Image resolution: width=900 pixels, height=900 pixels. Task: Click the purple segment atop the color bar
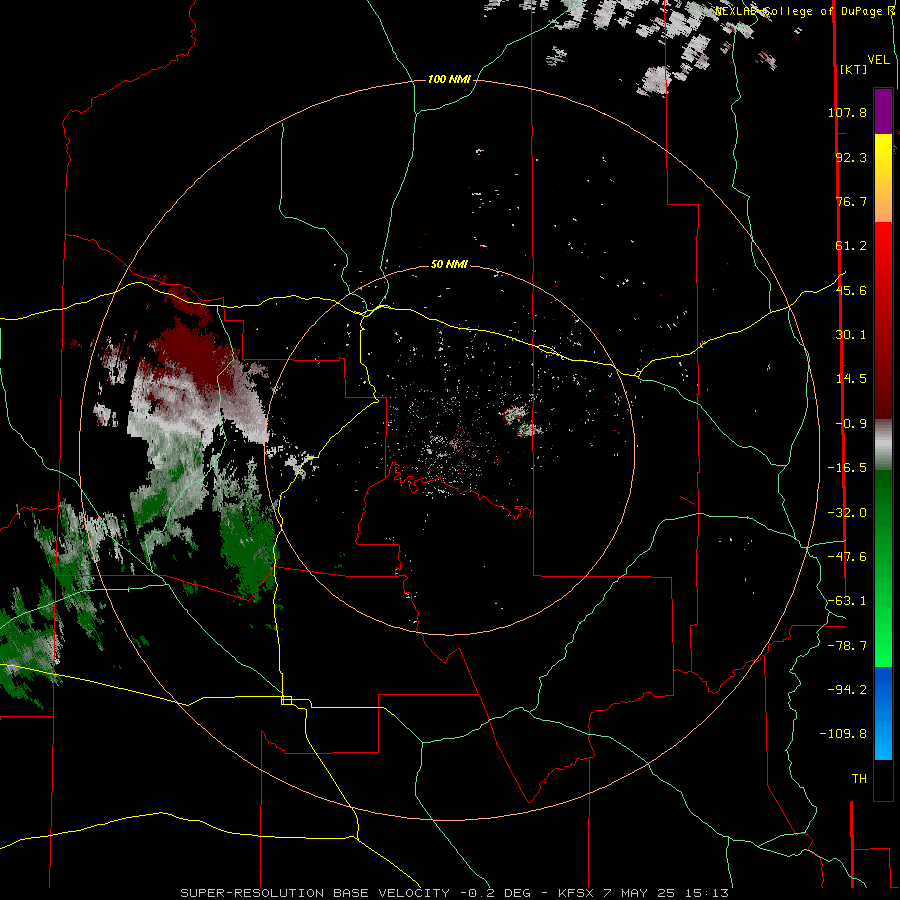tap(883, 111)
